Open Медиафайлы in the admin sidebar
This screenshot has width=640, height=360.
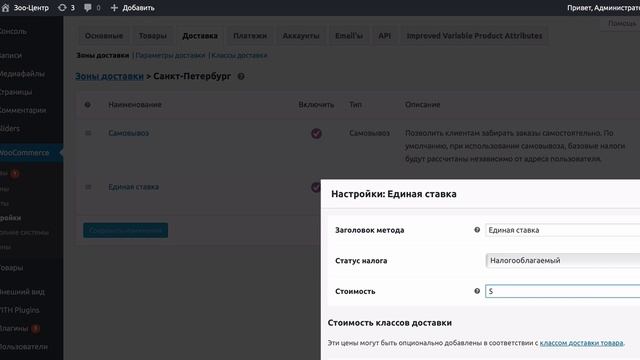22,74
